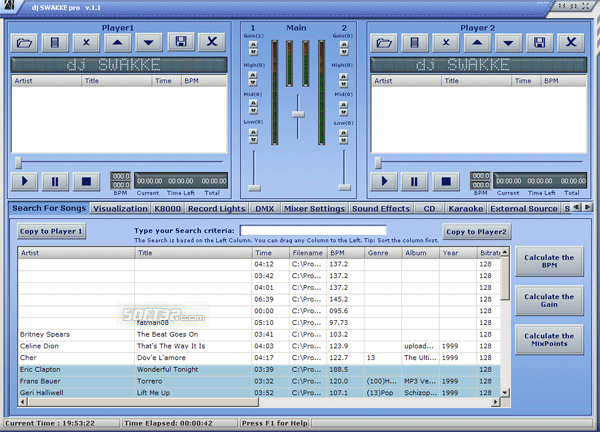Screen dimensions: 600x432
Task: Click Player 2 track position slider
Action: point(378,163)
